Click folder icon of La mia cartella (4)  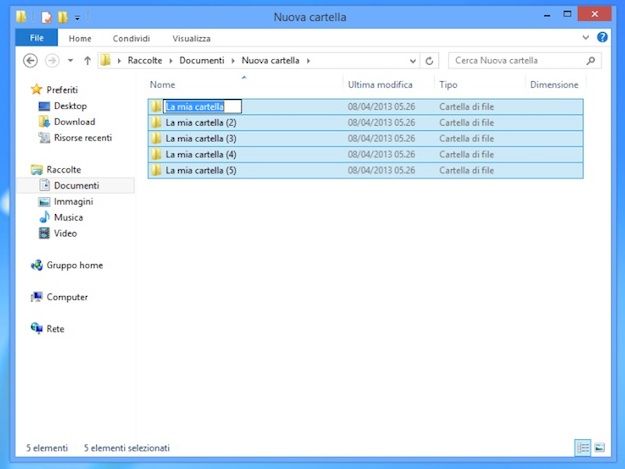click(156, 154)
